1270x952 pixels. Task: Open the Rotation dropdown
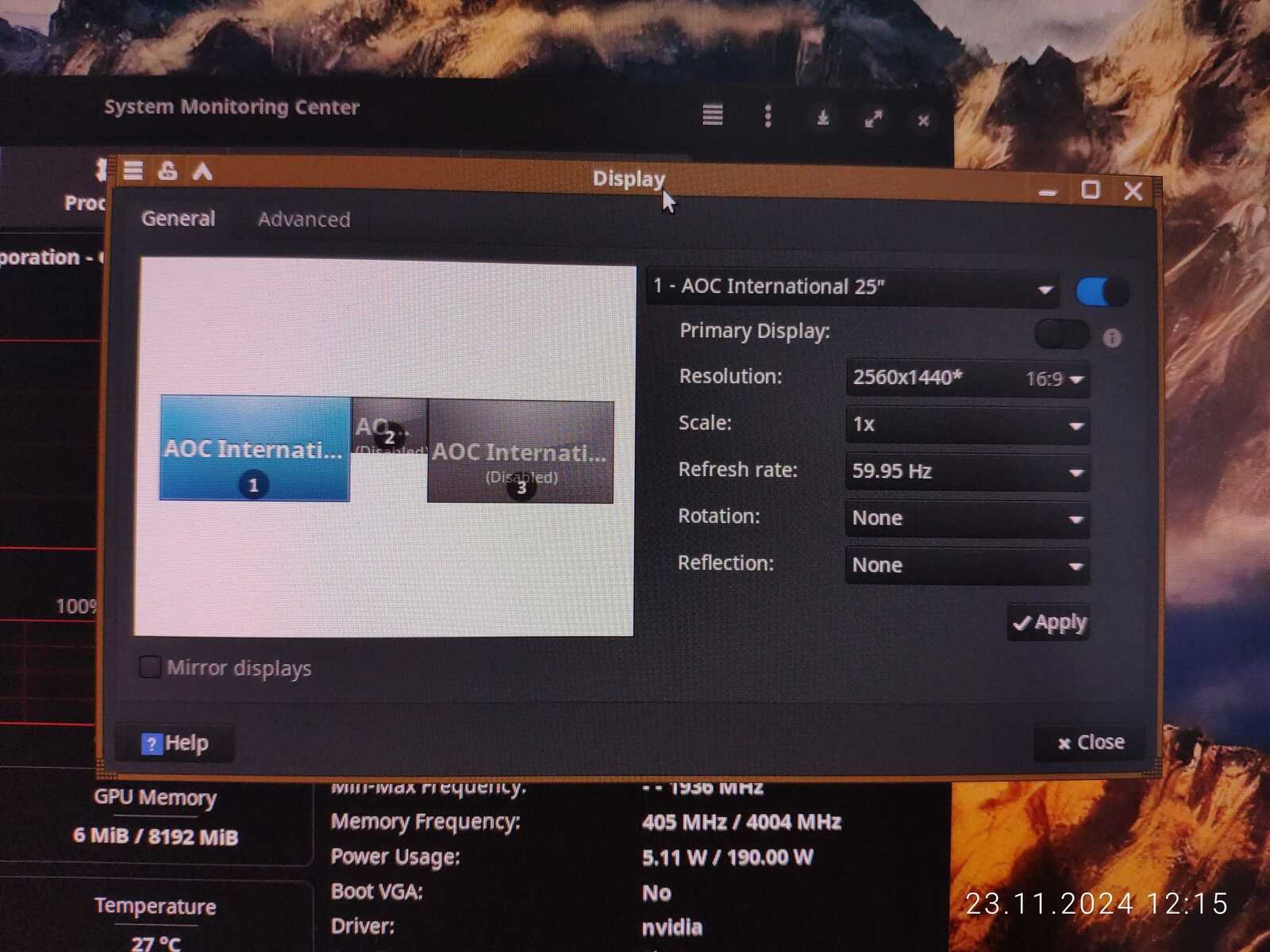coord(967,518)
